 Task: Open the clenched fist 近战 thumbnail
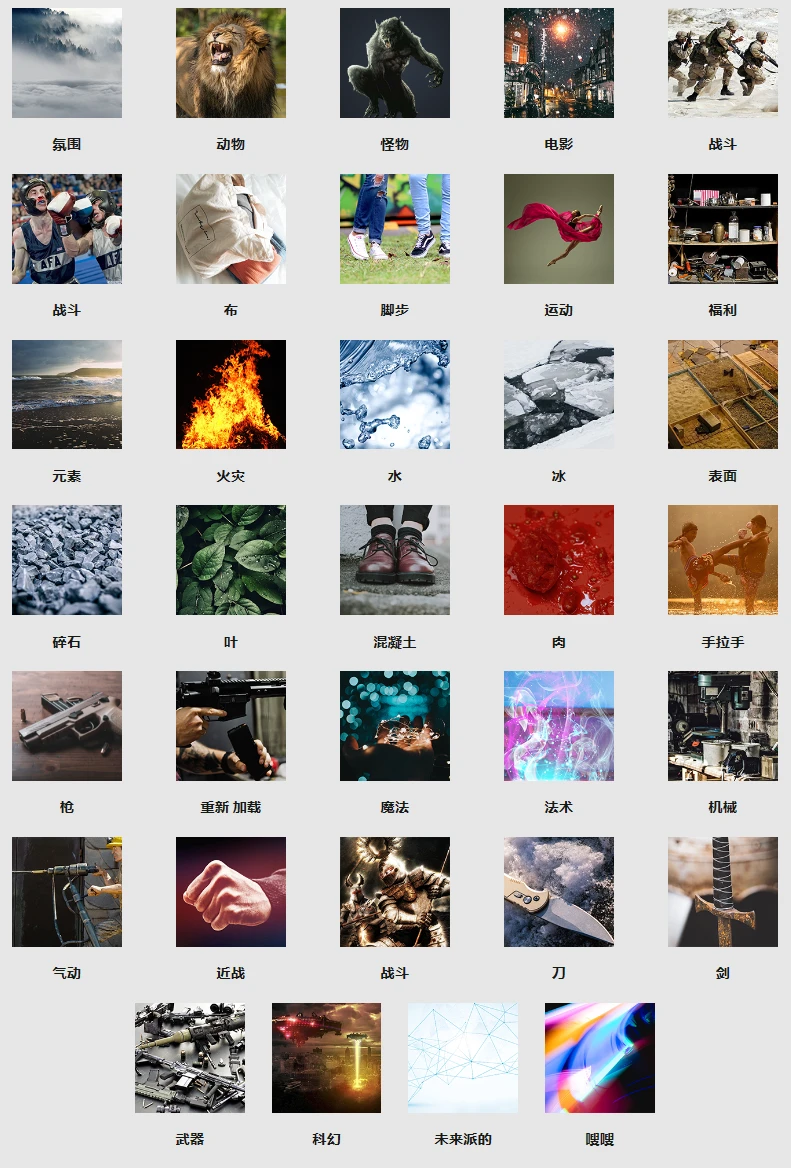coord(231,892)
